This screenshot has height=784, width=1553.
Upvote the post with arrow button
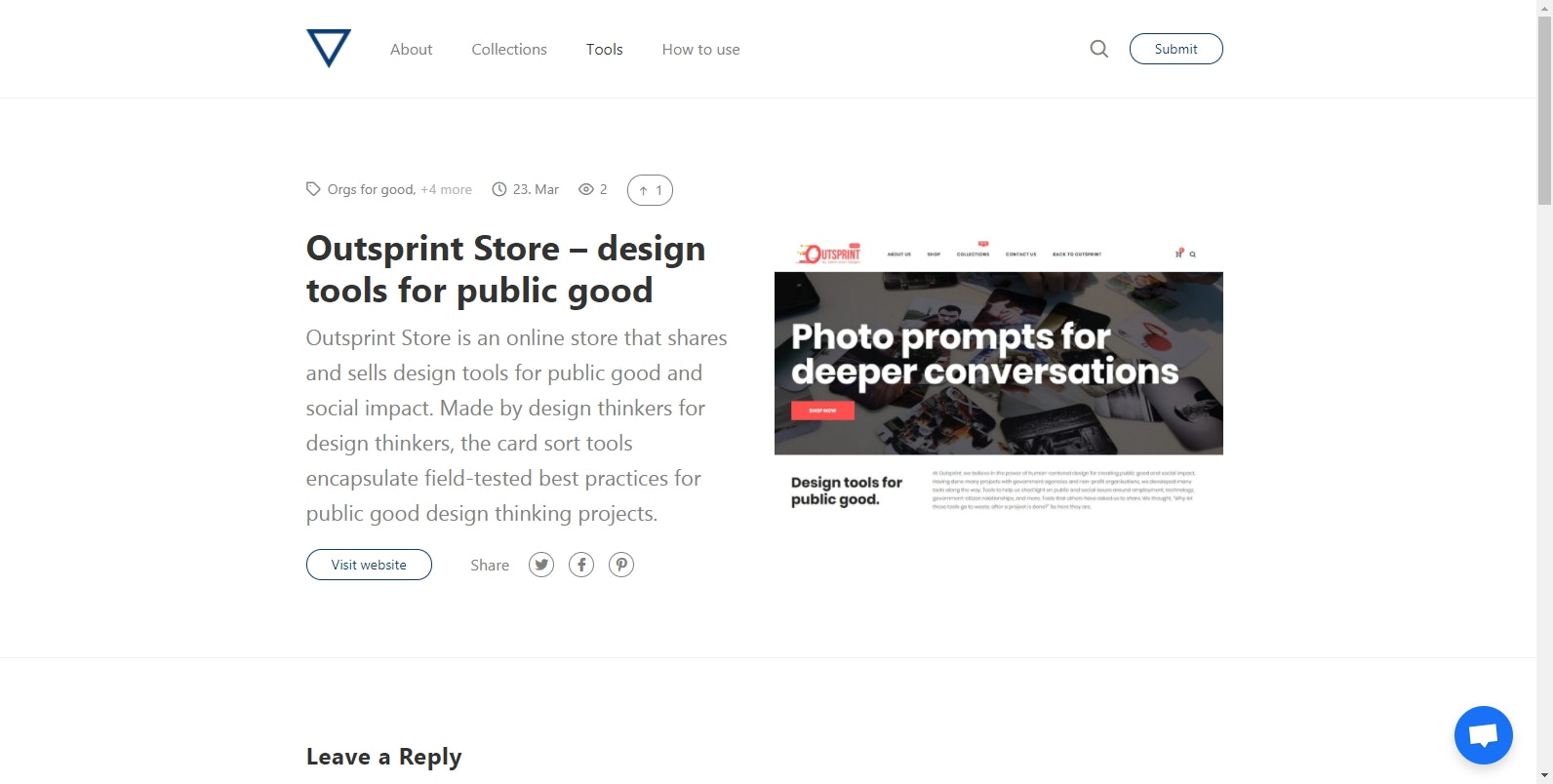pyautogui.click(x=650, y=190)
